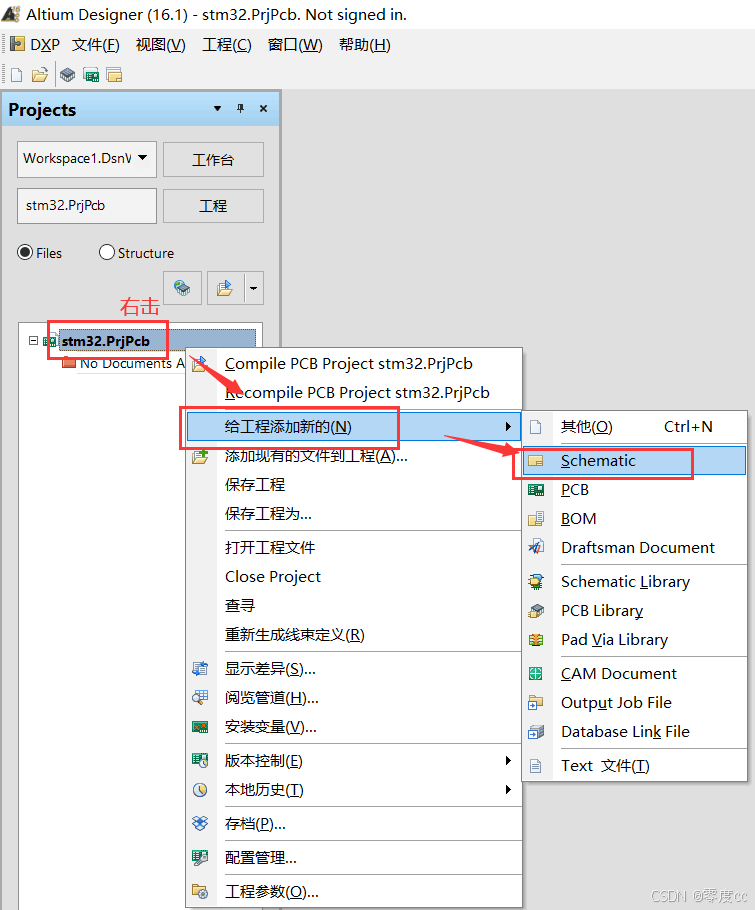Screen dimensions: 755x910
Task: Select the Structure radio button
Action: 107,252
